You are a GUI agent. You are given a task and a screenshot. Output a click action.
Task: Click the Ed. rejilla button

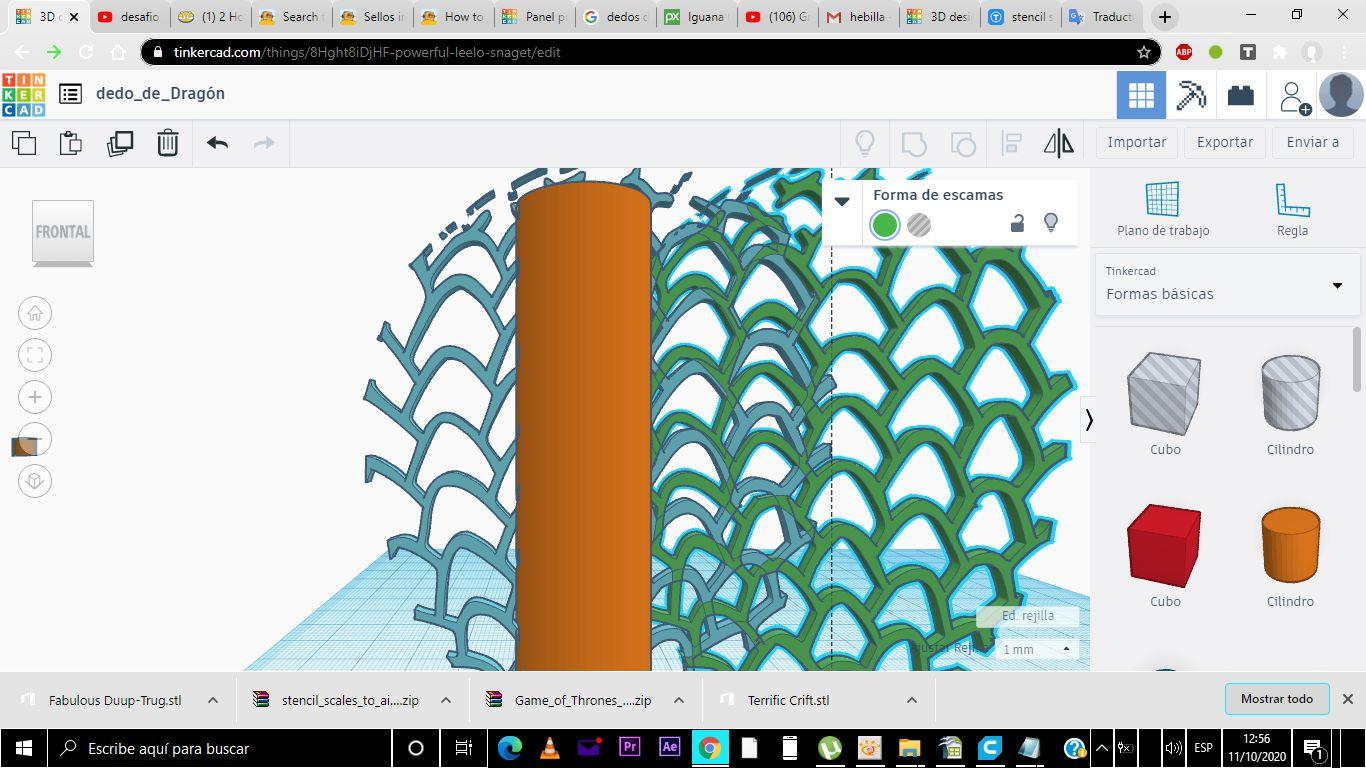tap(1028, 616)
